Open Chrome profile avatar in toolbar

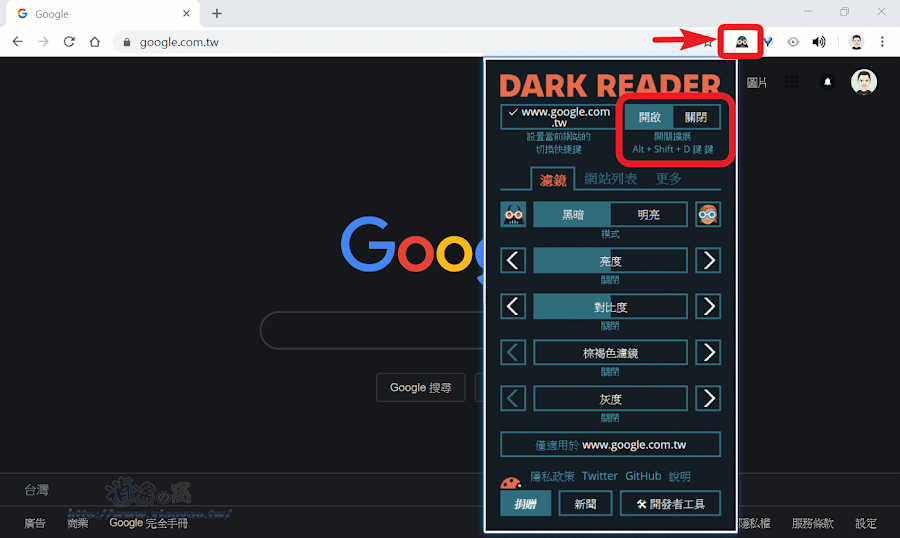click(x=856, y=42)
